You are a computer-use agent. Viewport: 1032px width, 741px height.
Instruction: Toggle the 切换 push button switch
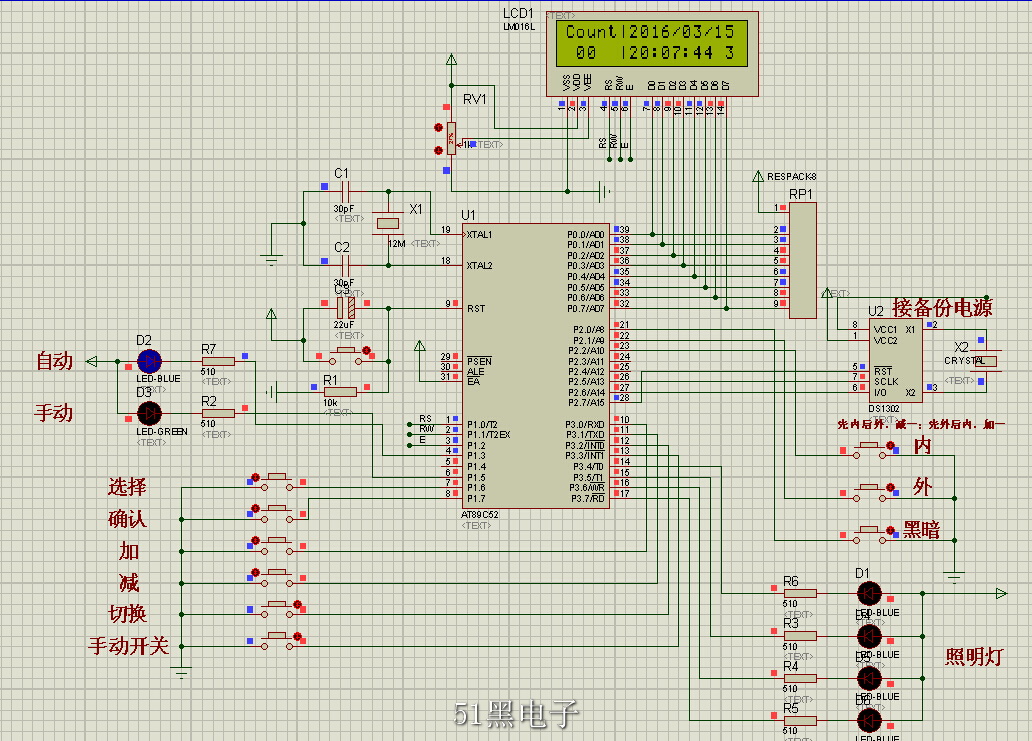[276, 609]
